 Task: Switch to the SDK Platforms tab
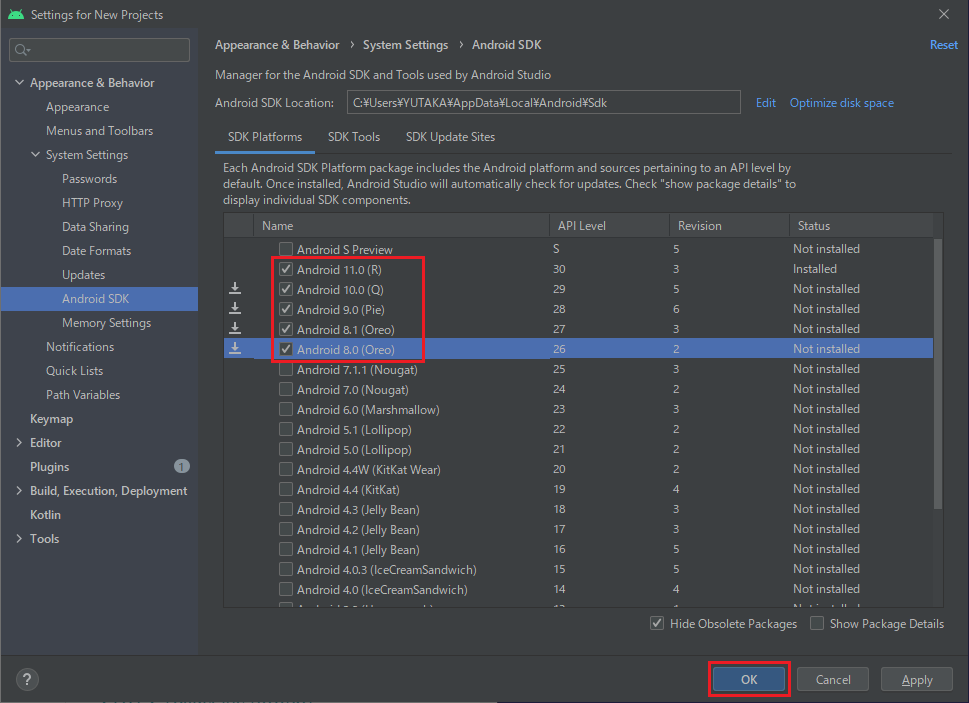[x=264, y=137]
